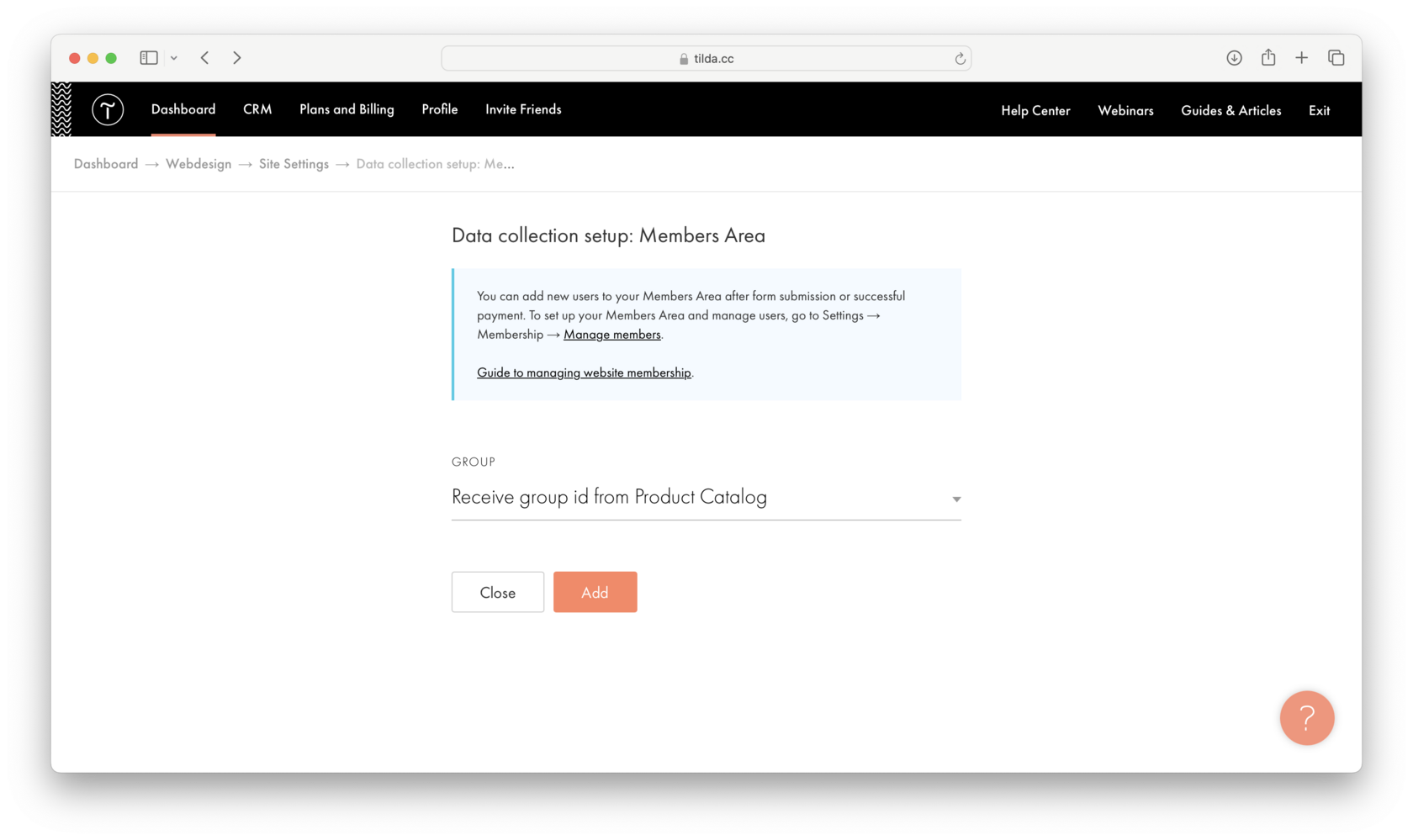
Task: Open Safari Downloads via the download arrow icon
Action: click(x=1234, y=58)
